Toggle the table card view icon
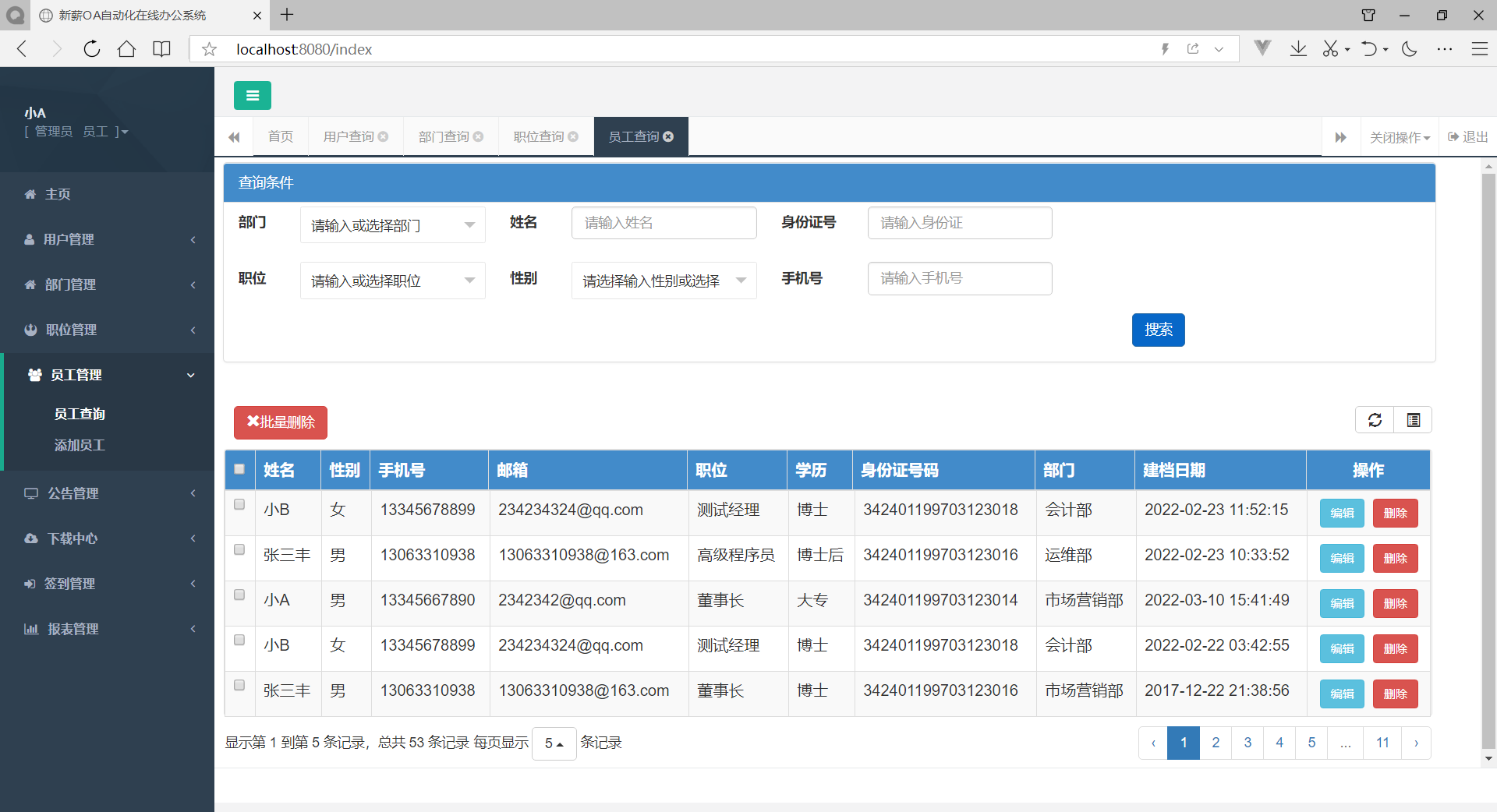The width and height of the screenshot is (1497, 812). (1413, 420)
